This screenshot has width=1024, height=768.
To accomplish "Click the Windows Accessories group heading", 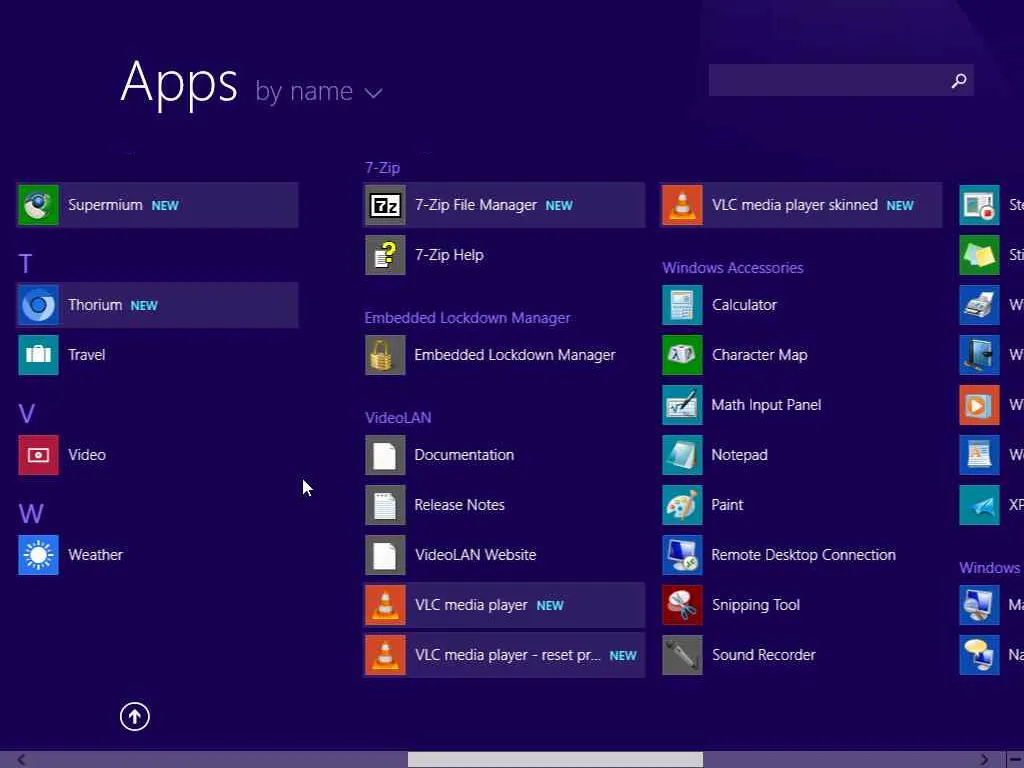I will click(x=733, y=268).
